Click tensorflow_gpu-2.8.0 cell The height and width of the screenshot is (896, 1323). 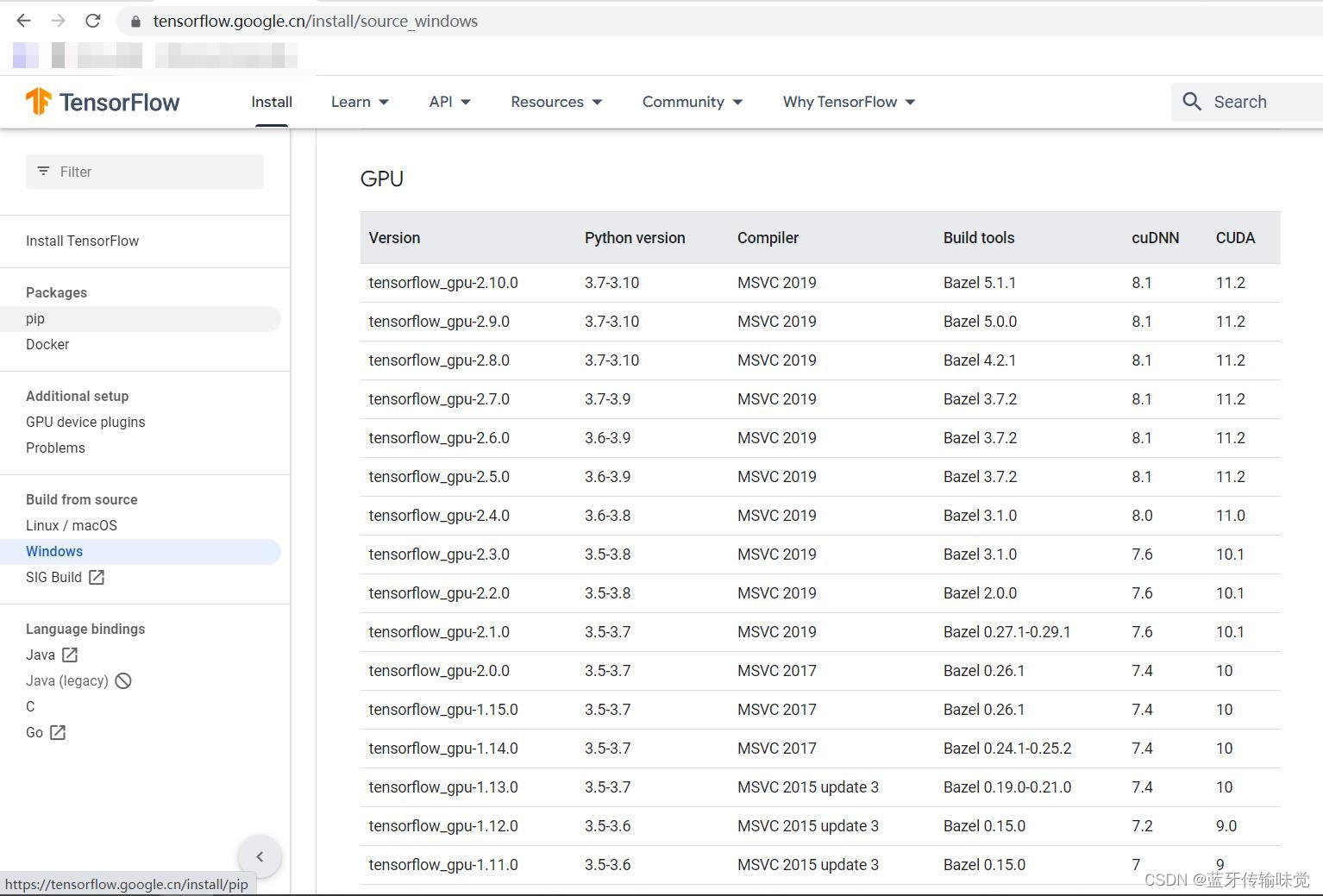pos(439,360)
